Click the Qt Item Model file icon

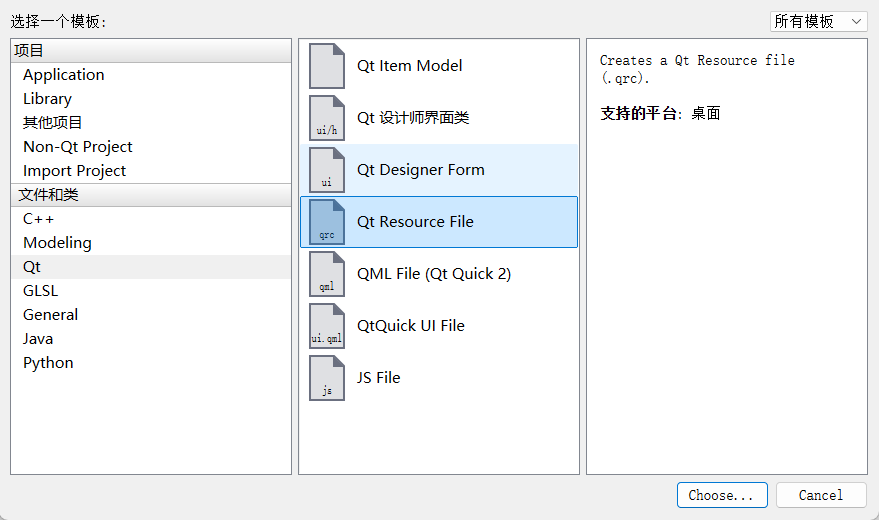(x=327, y=66)
